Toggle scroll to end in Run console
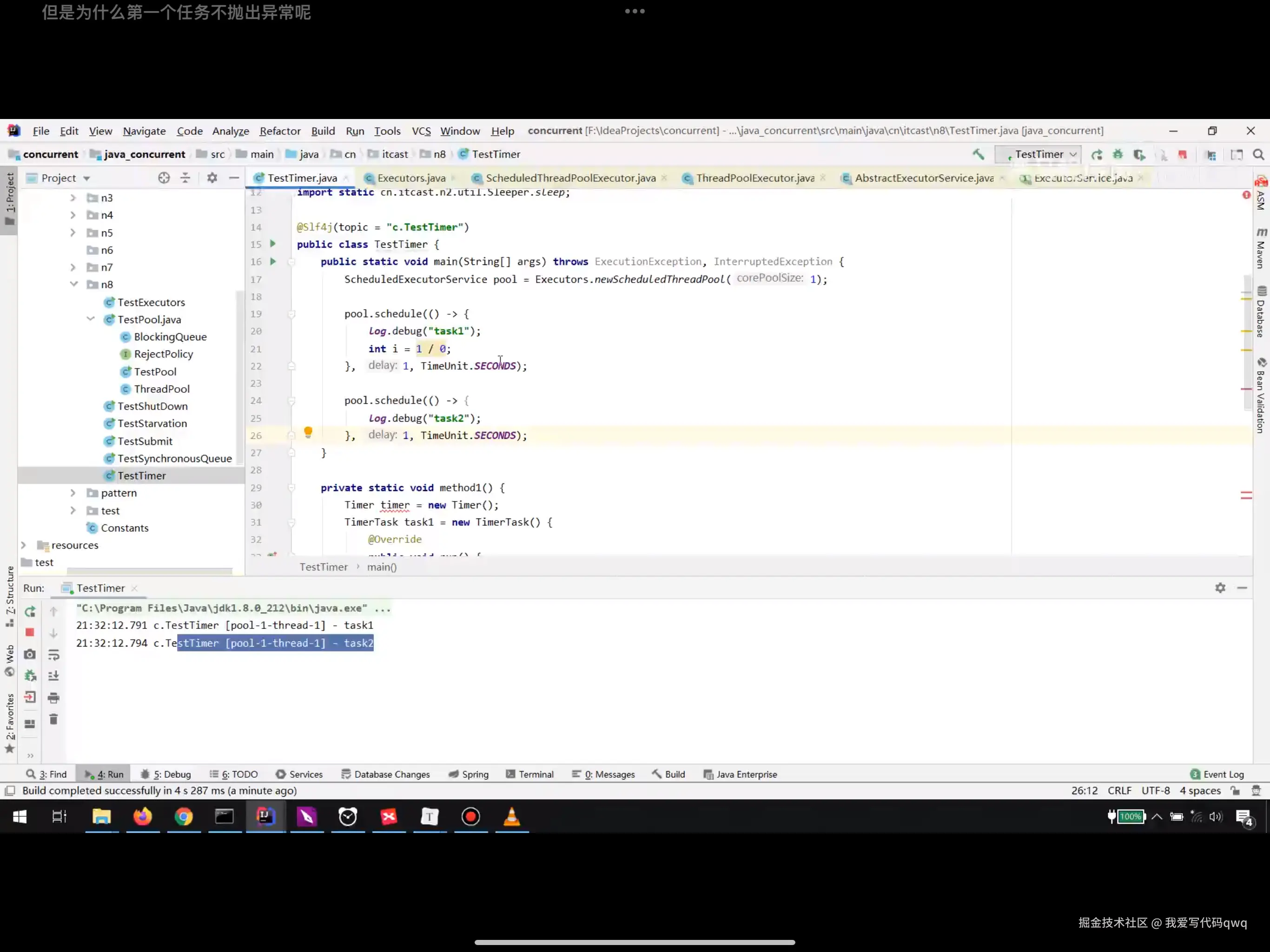The image size is (1270, 952). point(53,676)
